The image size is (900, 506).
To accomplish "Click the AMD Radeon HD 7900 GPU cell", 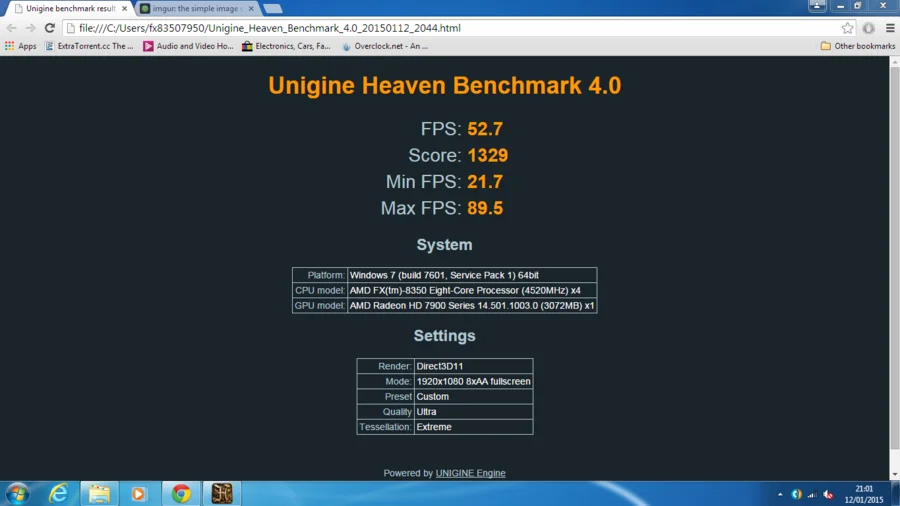I will (472, 305).
